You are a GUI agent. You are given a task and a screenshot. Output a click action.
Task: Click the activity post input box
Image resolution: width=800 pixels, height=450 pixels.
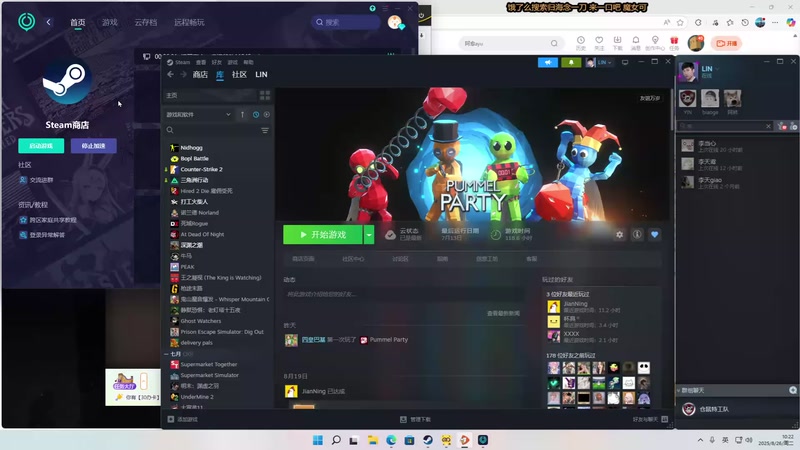(404, 294)
